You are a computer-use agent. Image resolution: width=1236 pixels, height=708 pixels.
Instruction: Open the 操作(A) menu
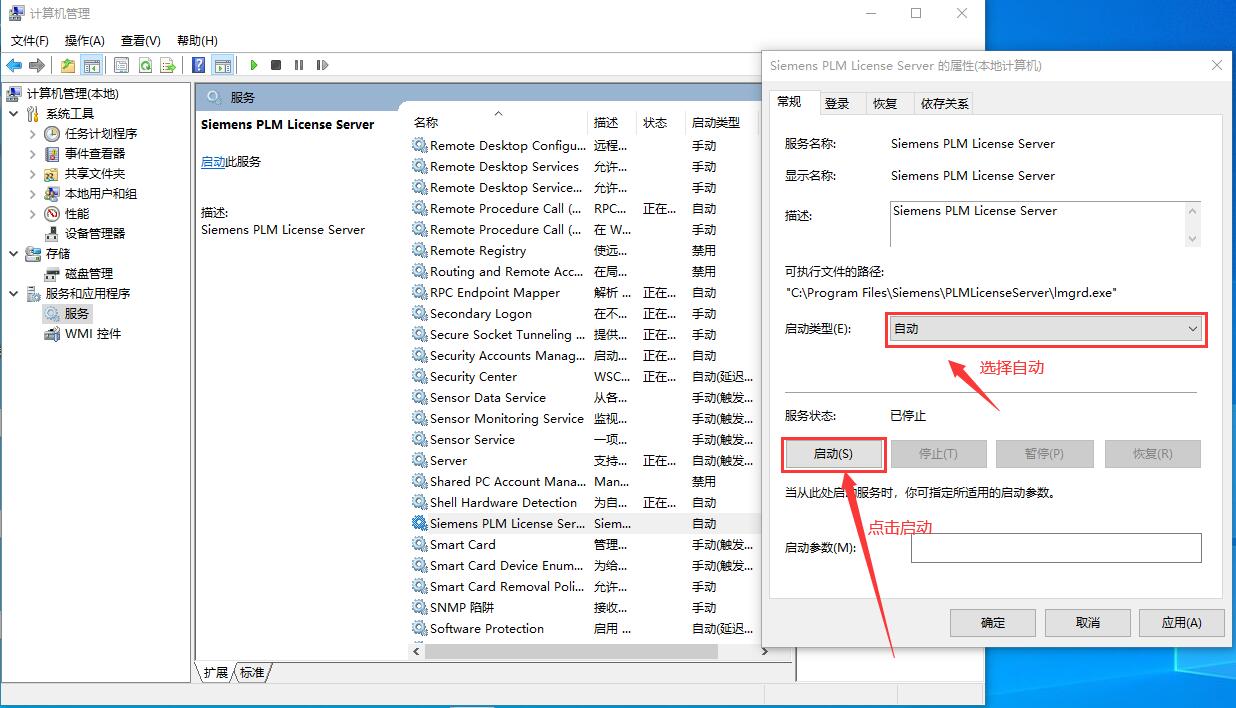pyautogui.click(x=84, y=40)
